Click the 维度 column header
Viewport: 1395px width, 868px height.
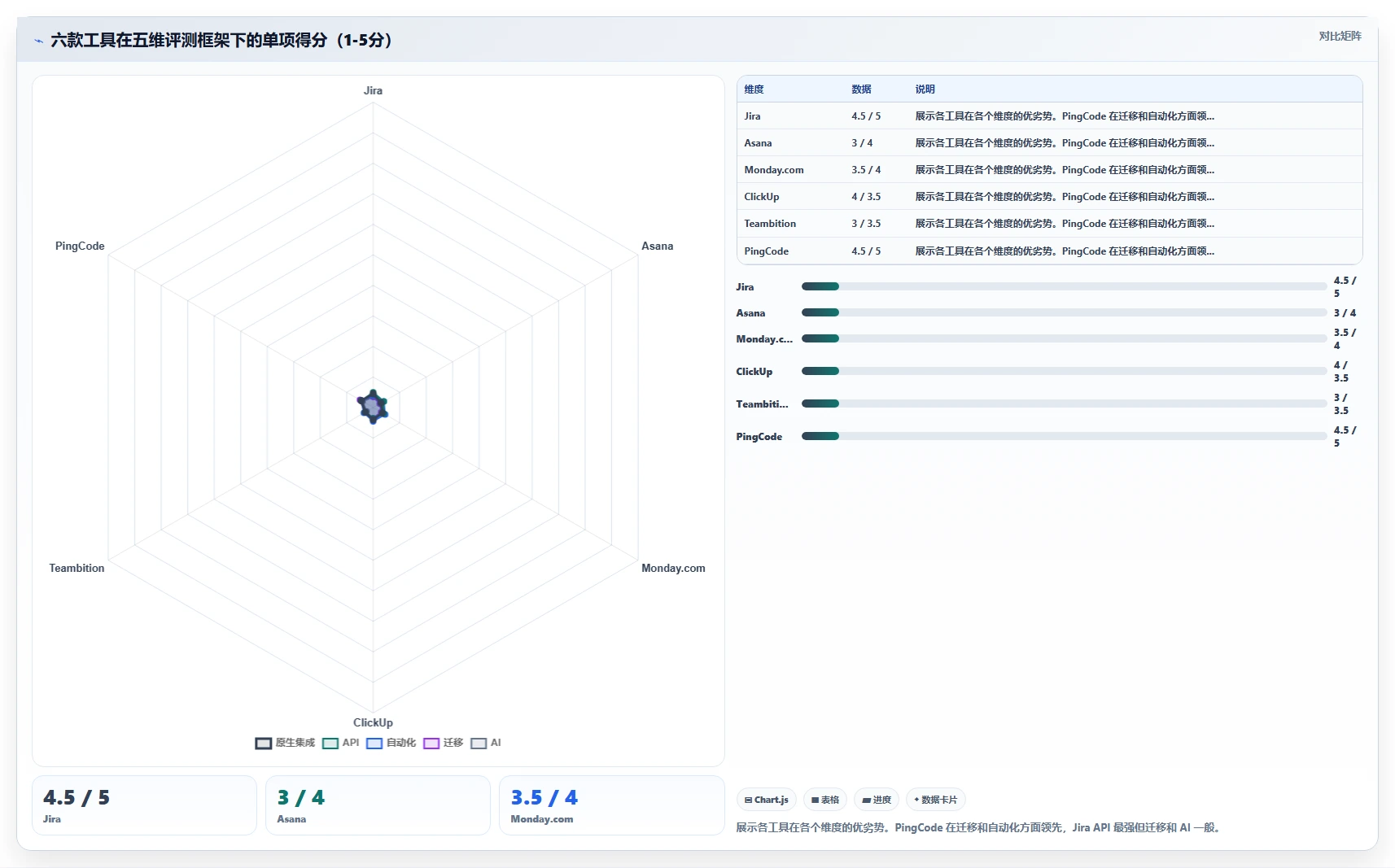[x=754, y=89]
